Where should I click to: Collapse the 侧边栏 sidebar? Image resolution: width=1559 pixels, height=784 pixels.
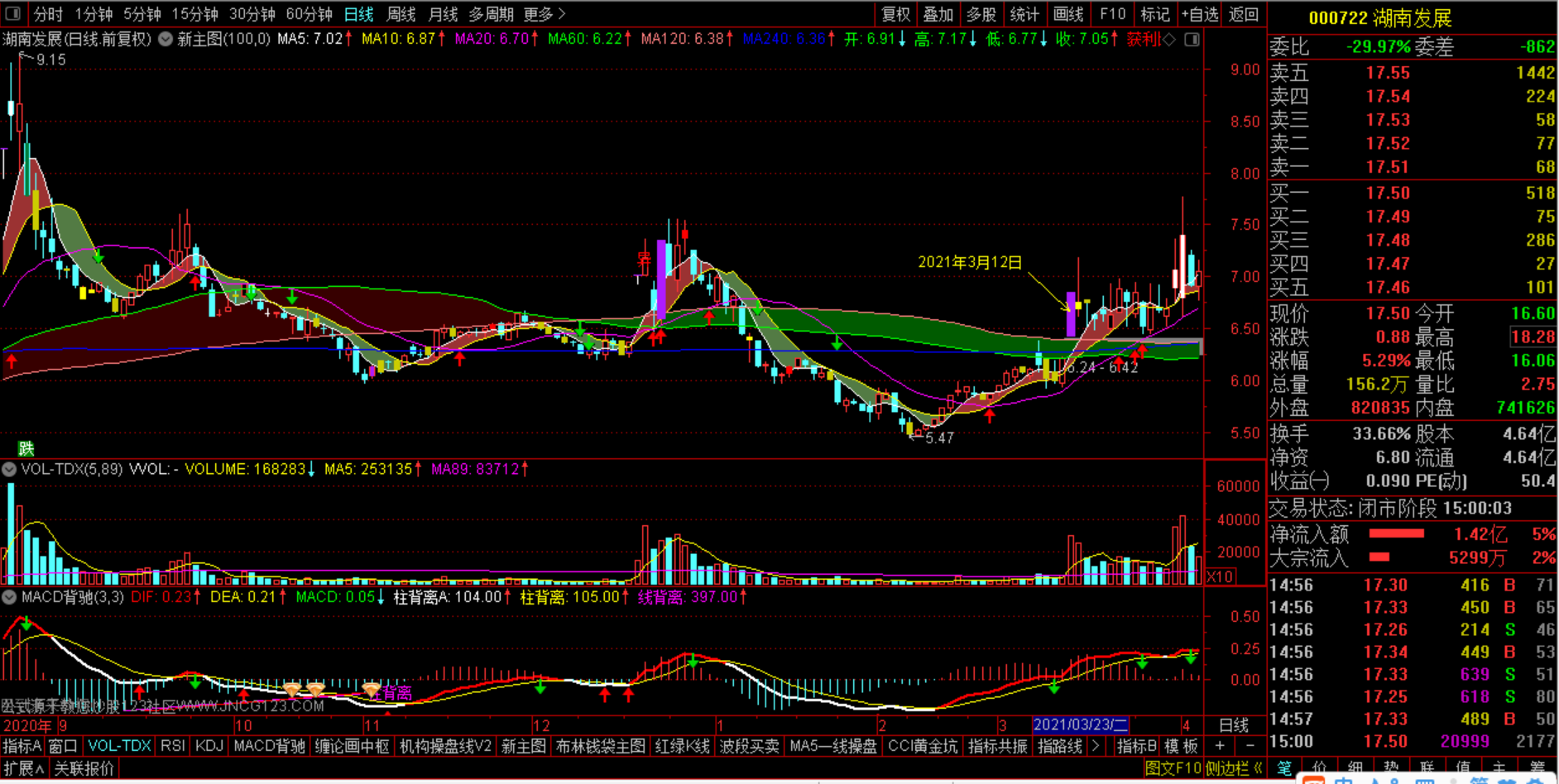tap(1234, 769)
